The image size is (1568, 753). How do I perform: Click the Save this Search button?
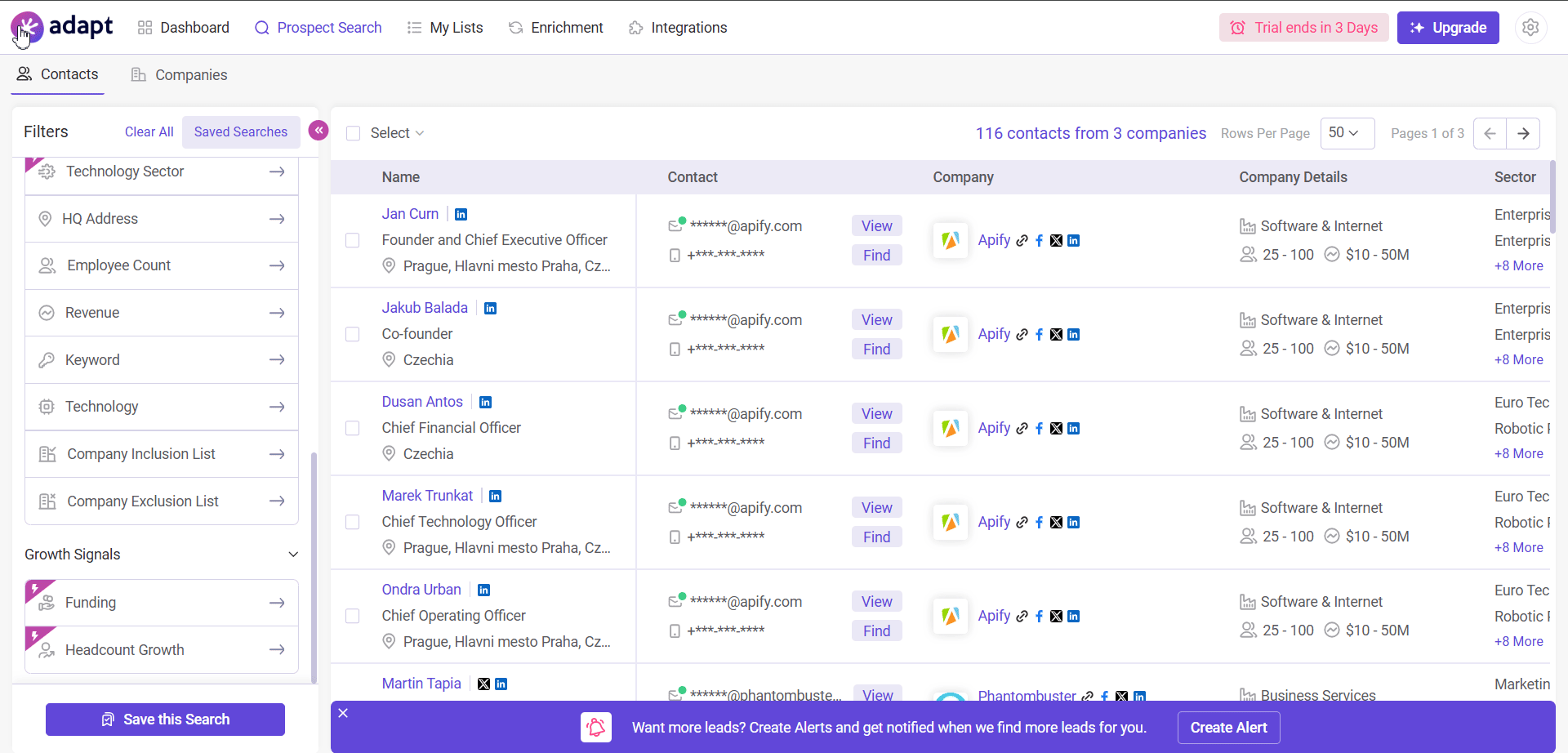[x=165, y=720]
